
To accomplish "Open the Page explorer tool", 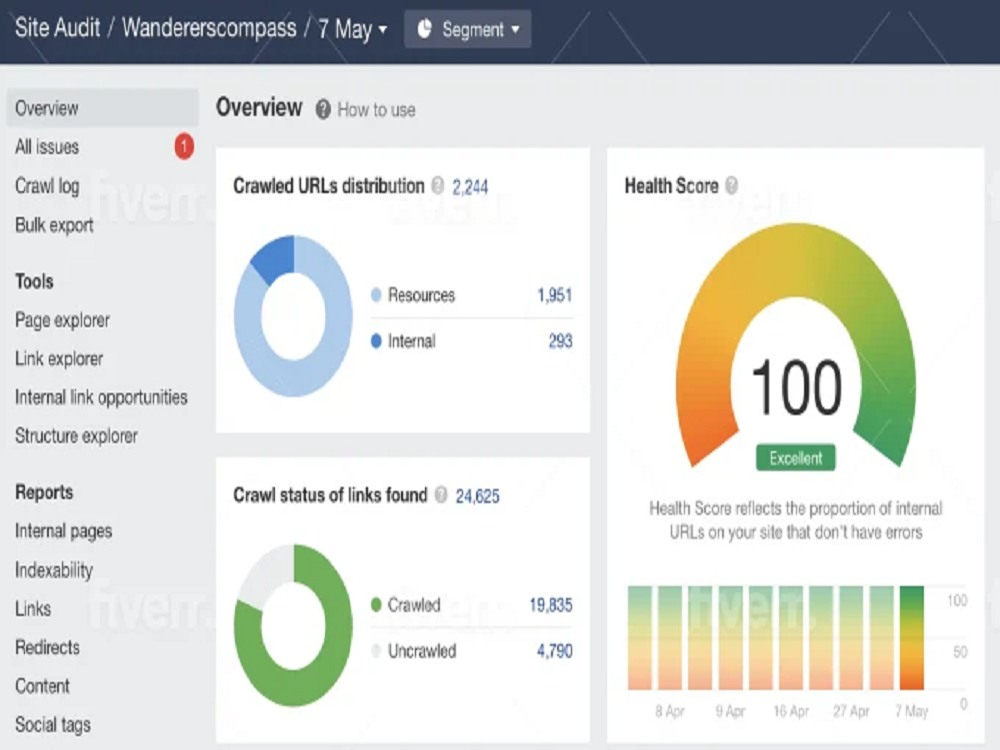I will [x=62, y=320].
